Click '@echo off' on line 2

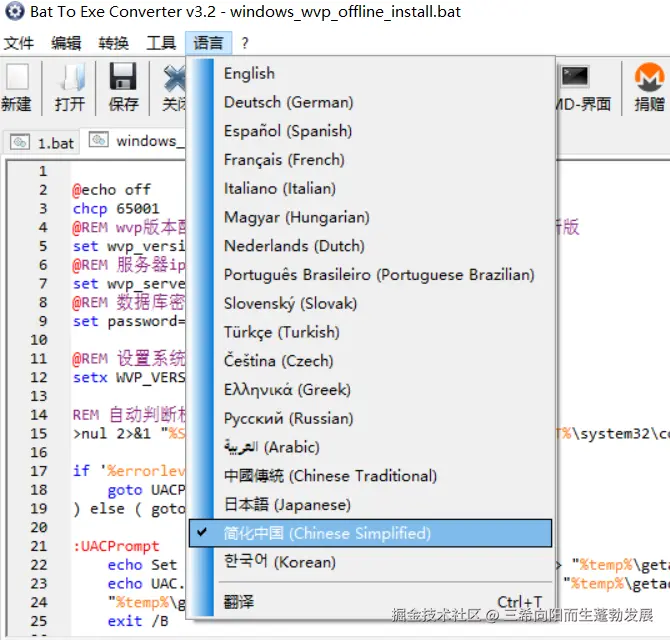click(112, 190)
